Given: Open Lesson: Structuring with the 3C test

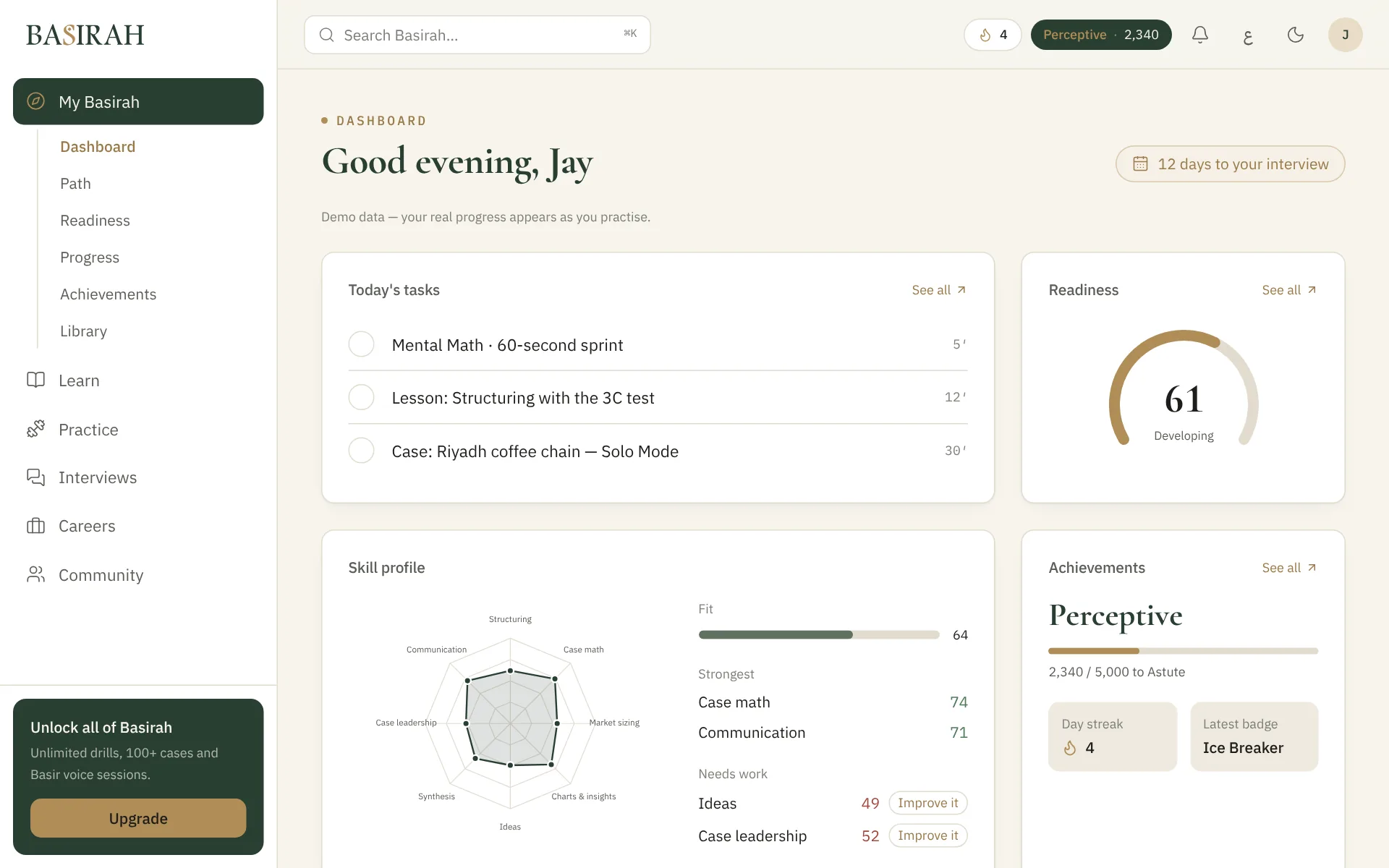Looking at the screenshot, I should [658, 397].
